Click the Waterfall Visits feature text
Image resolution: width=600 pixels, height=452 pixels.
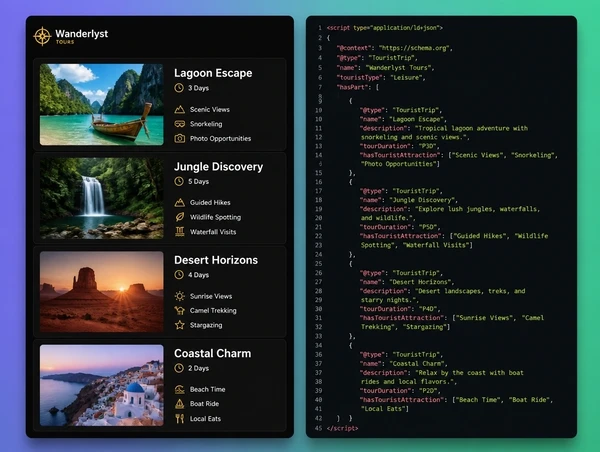[x=213, y=232]
